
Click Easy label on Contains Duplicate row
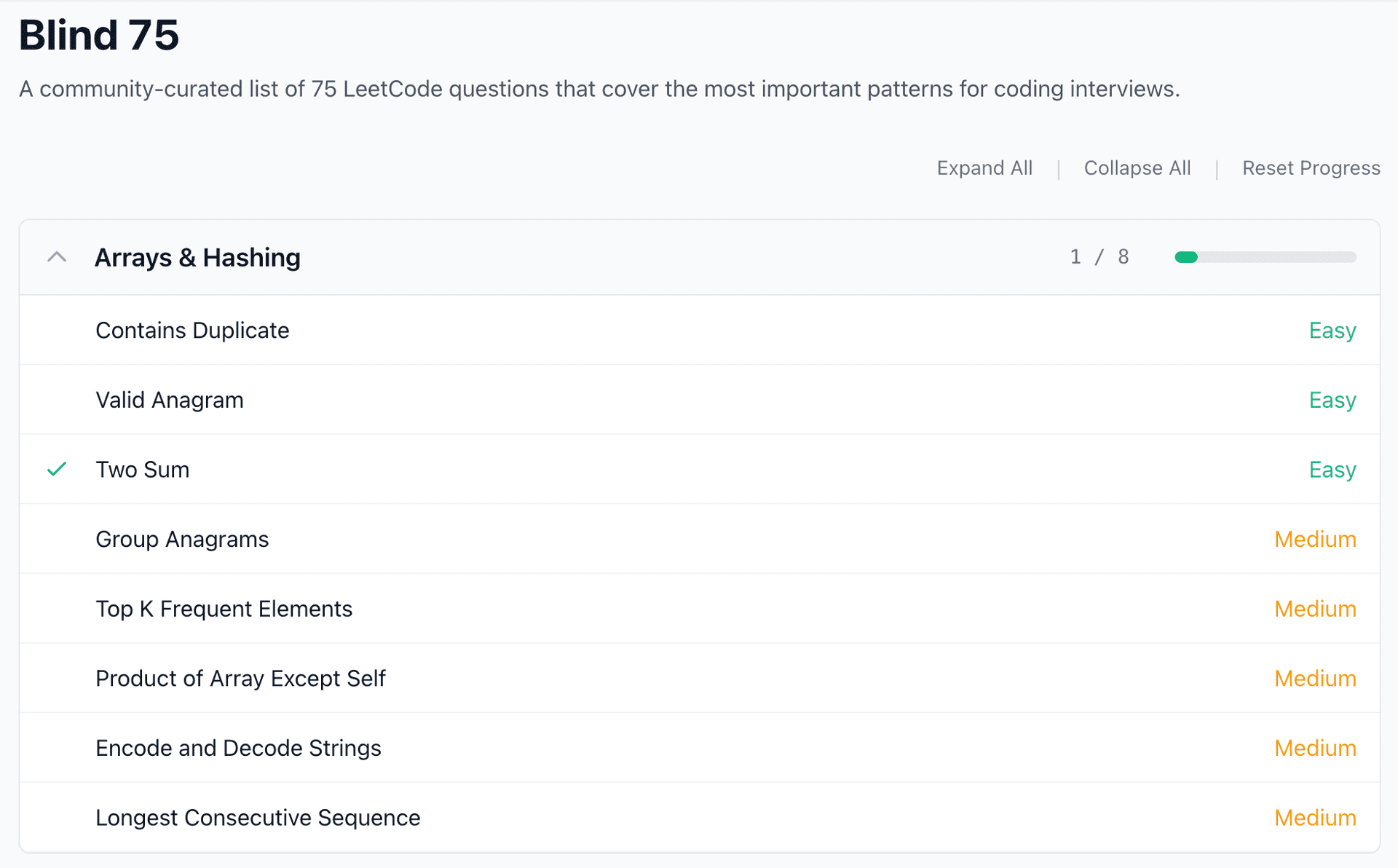[x=1332, y=331]
